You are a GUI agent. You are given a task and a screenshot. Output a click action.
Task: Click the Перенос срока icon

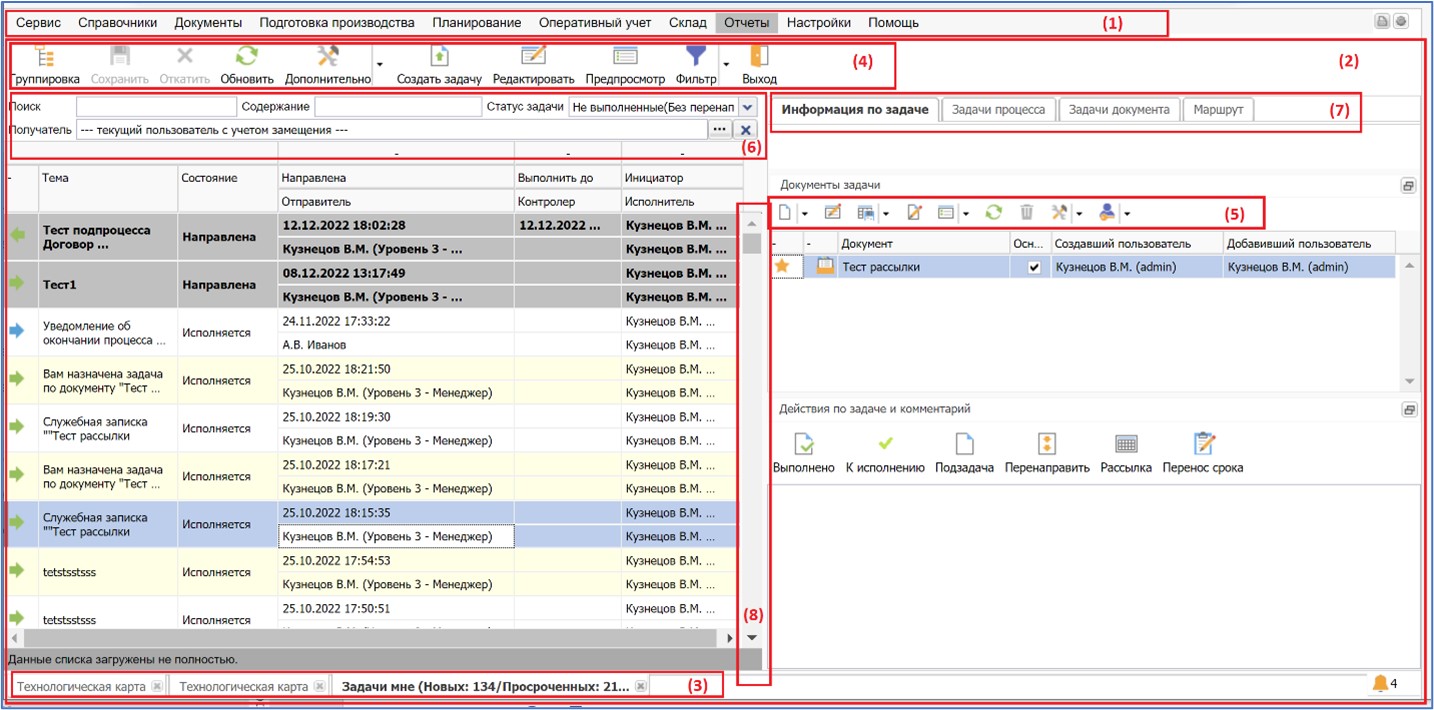(x=1203, y=445)
